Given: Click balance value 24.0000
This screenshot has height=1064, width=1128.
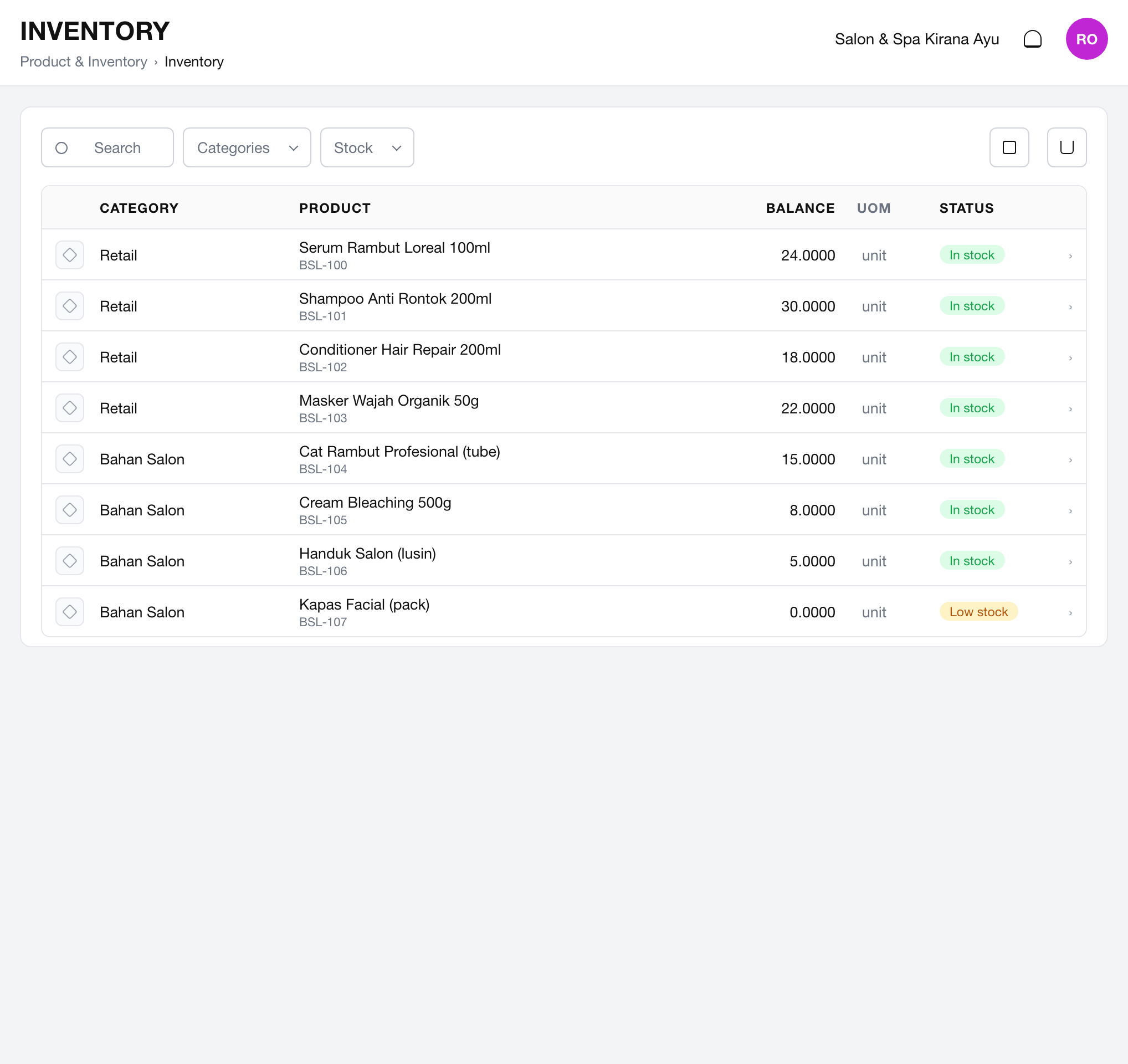Looking at the screenshot, I should tap(808, 255).
